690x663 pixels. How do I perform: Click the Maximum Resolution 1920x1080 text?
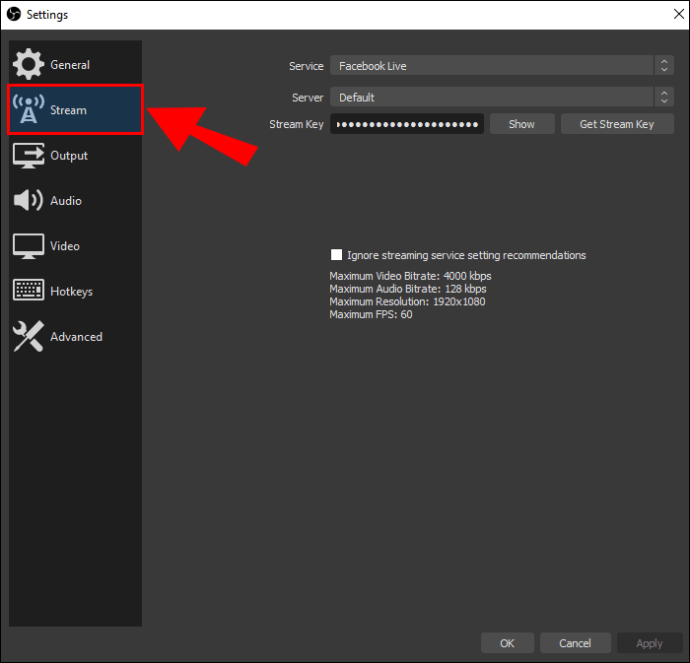407,301
